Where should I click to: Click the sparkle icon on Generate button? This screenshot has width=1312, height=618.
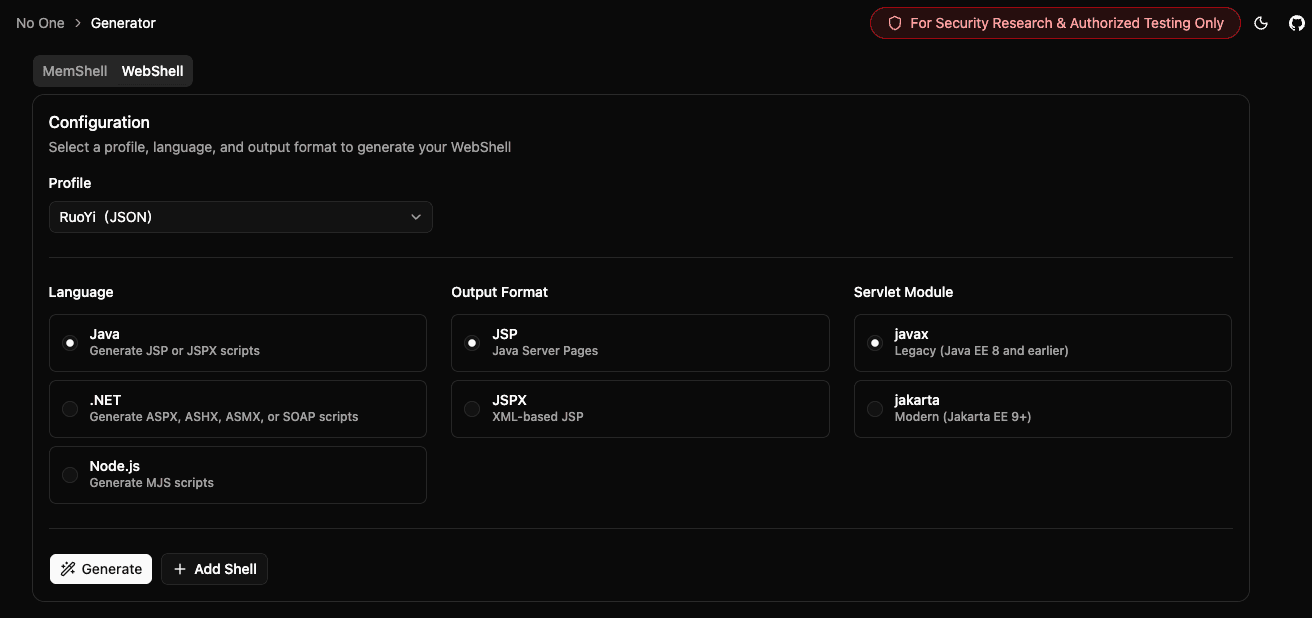(69, 568)
